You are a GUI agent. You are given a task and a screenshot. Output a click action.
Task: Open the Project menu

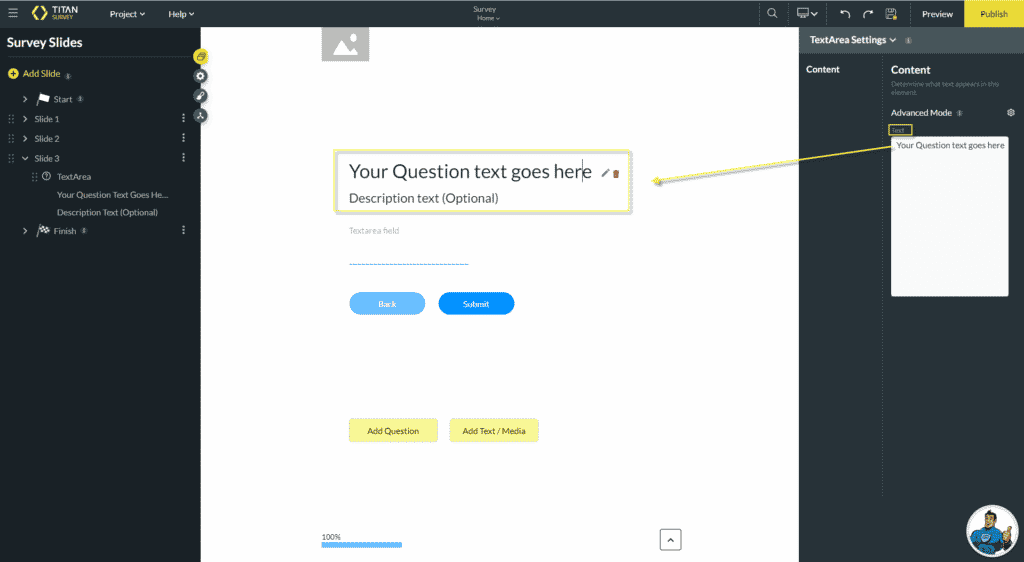[x=127, y=14]
